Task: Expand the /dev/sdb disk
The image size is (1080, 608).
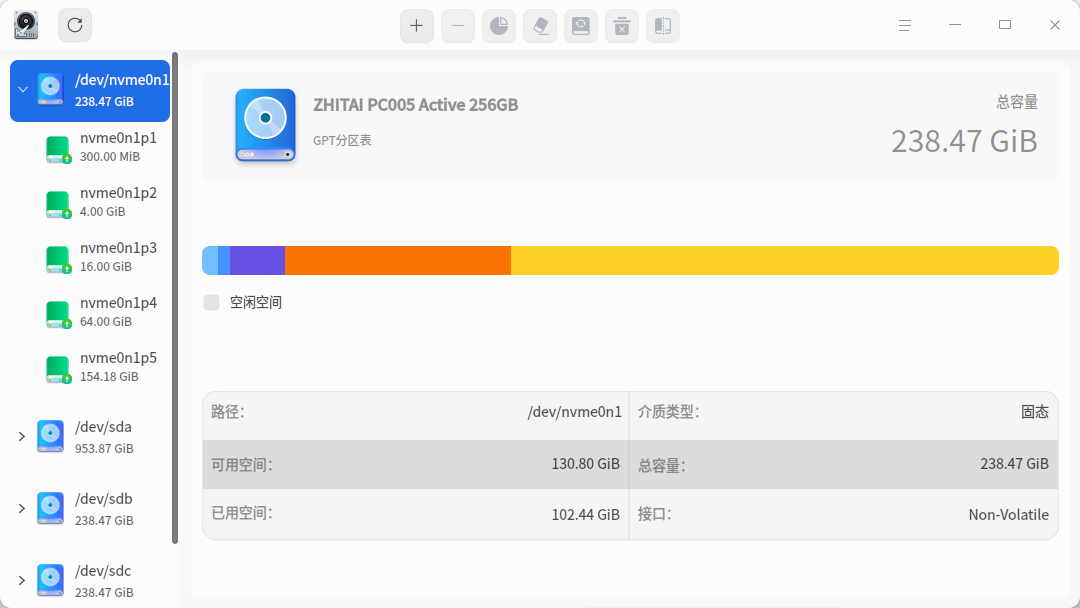Action: [x=22, y=509]
